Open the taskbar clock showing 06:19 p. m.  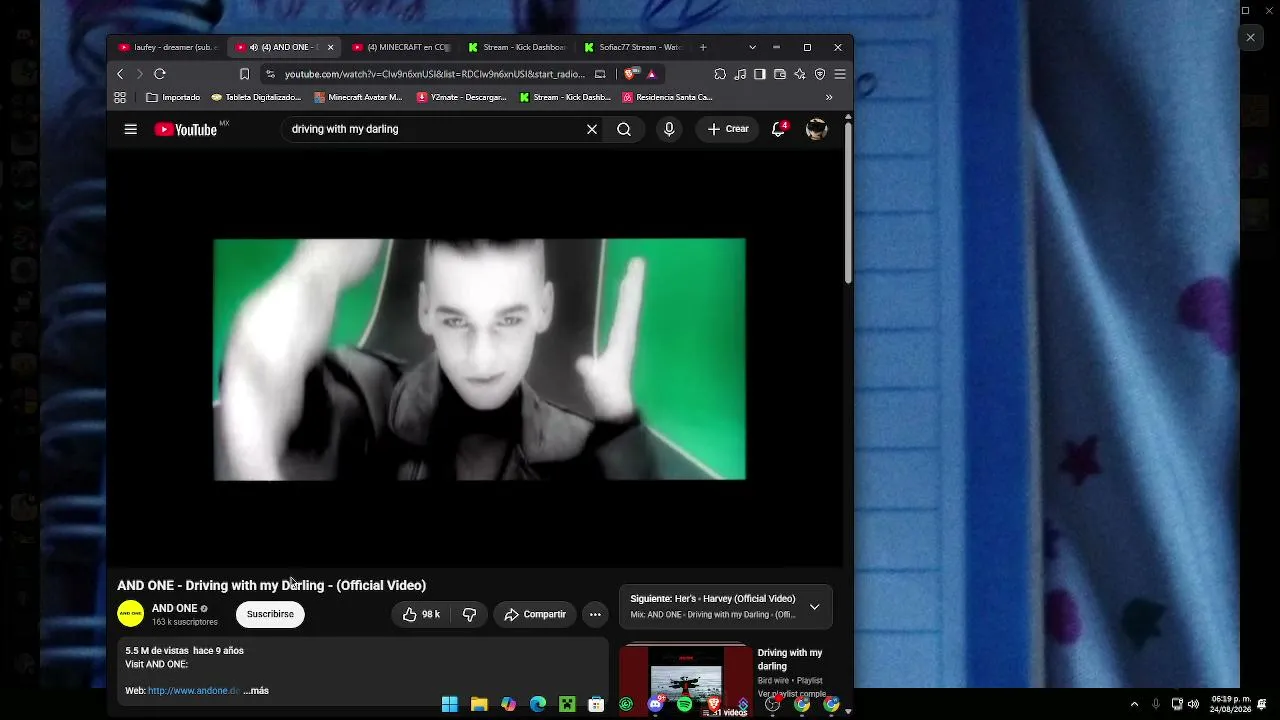[1230, 704]
